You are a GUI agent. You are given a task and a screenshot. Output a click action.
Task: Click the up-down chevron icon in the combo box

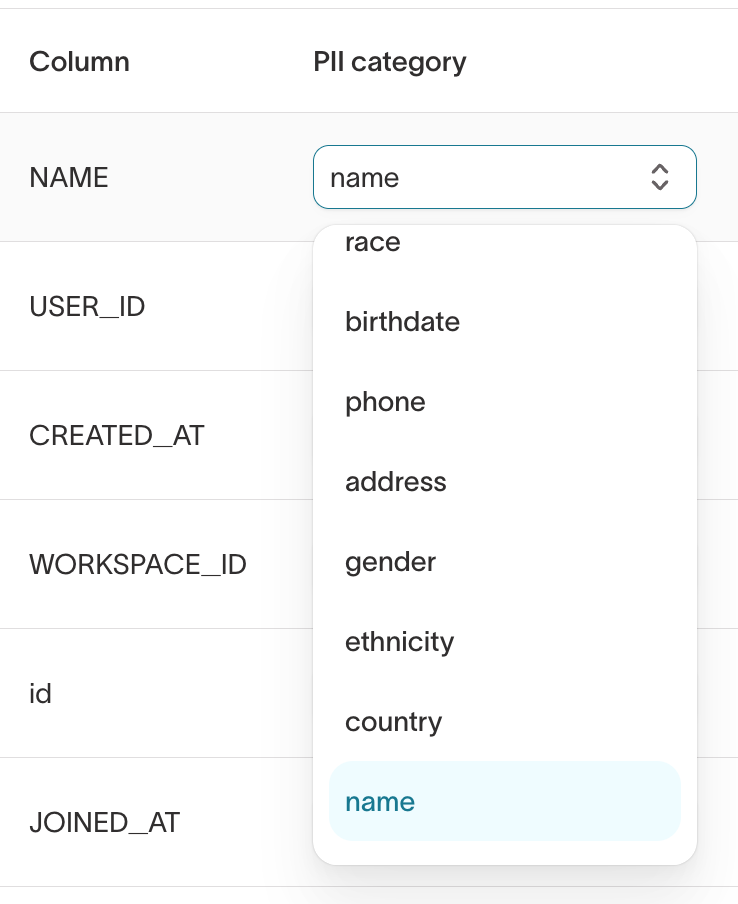[x=659, y=177]
